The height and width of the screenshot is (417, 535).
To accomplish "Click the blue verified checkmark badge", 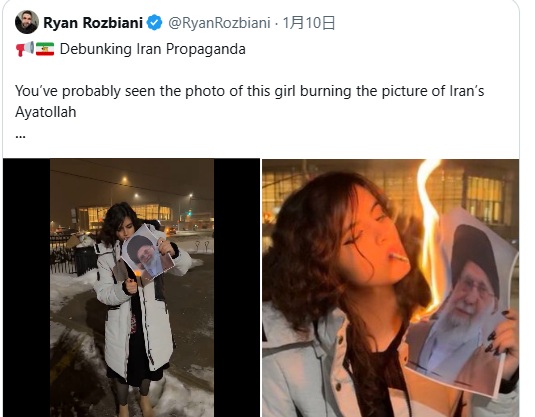I will point(154,23).
